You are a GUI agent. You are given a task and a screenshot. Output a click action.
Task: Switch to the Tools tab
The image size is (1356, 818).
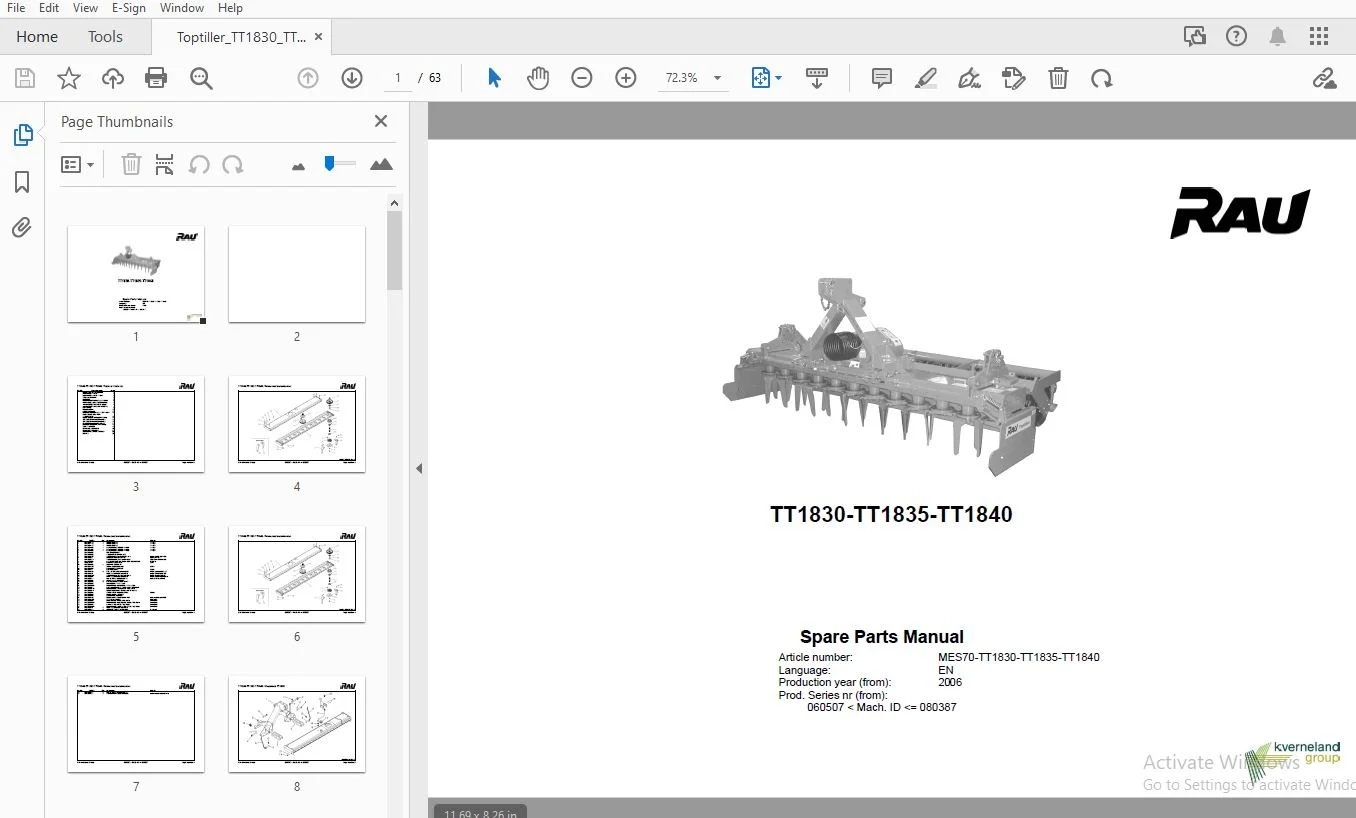coord(105,37)
